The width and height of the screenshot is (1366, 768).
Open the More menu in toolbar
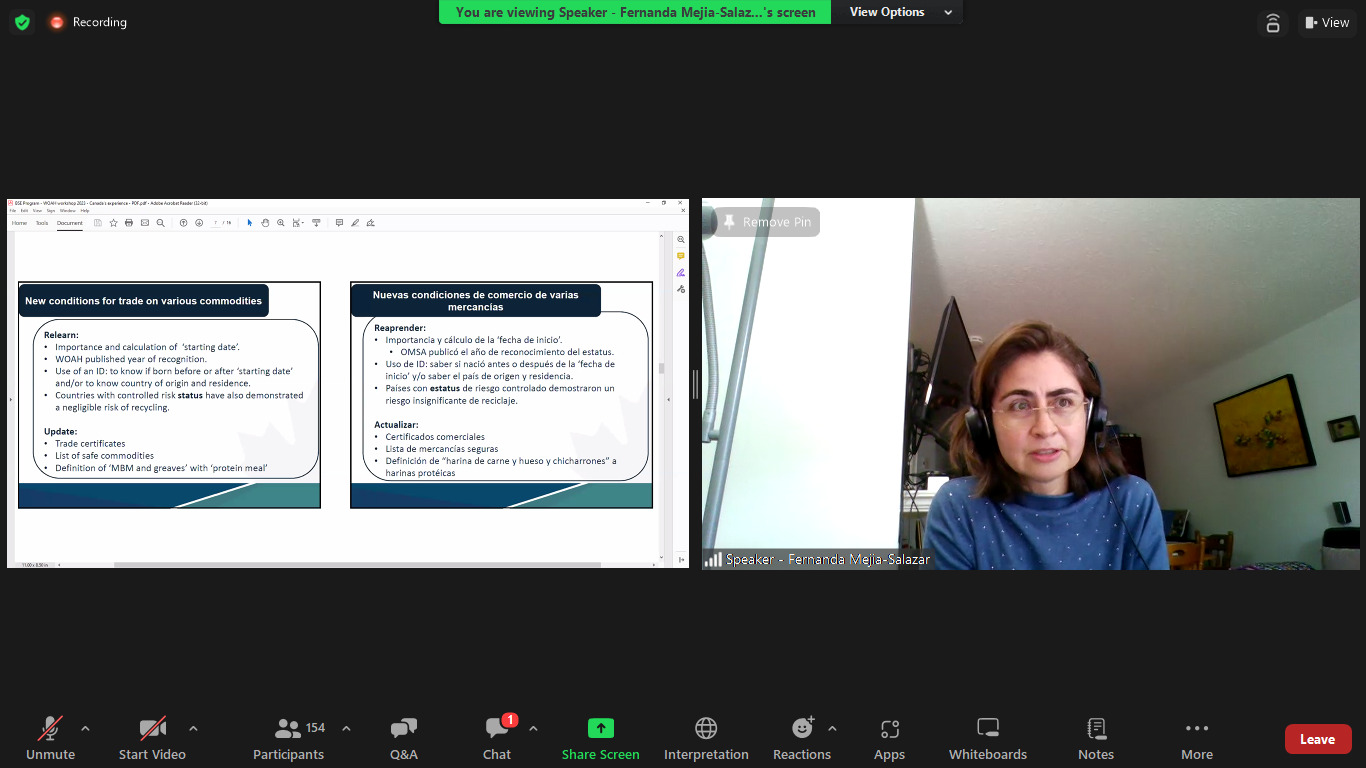[x=1196, y=738]
